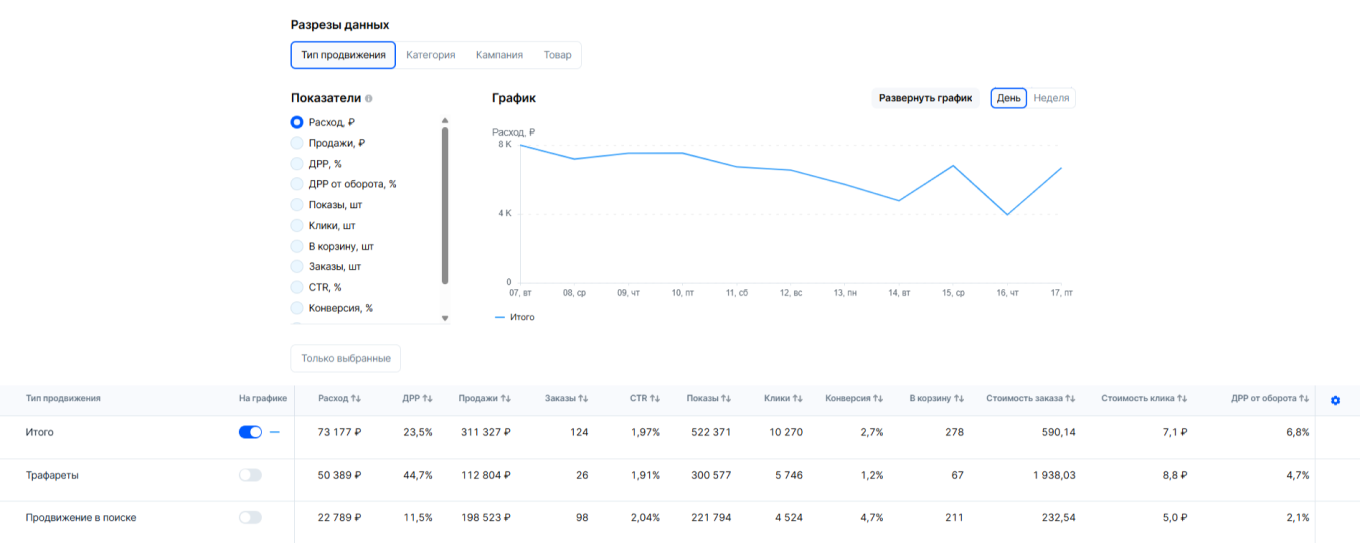1360x543 pixels.
Task: Click the table settings gear icon
Action: [x=1335, y=400]
